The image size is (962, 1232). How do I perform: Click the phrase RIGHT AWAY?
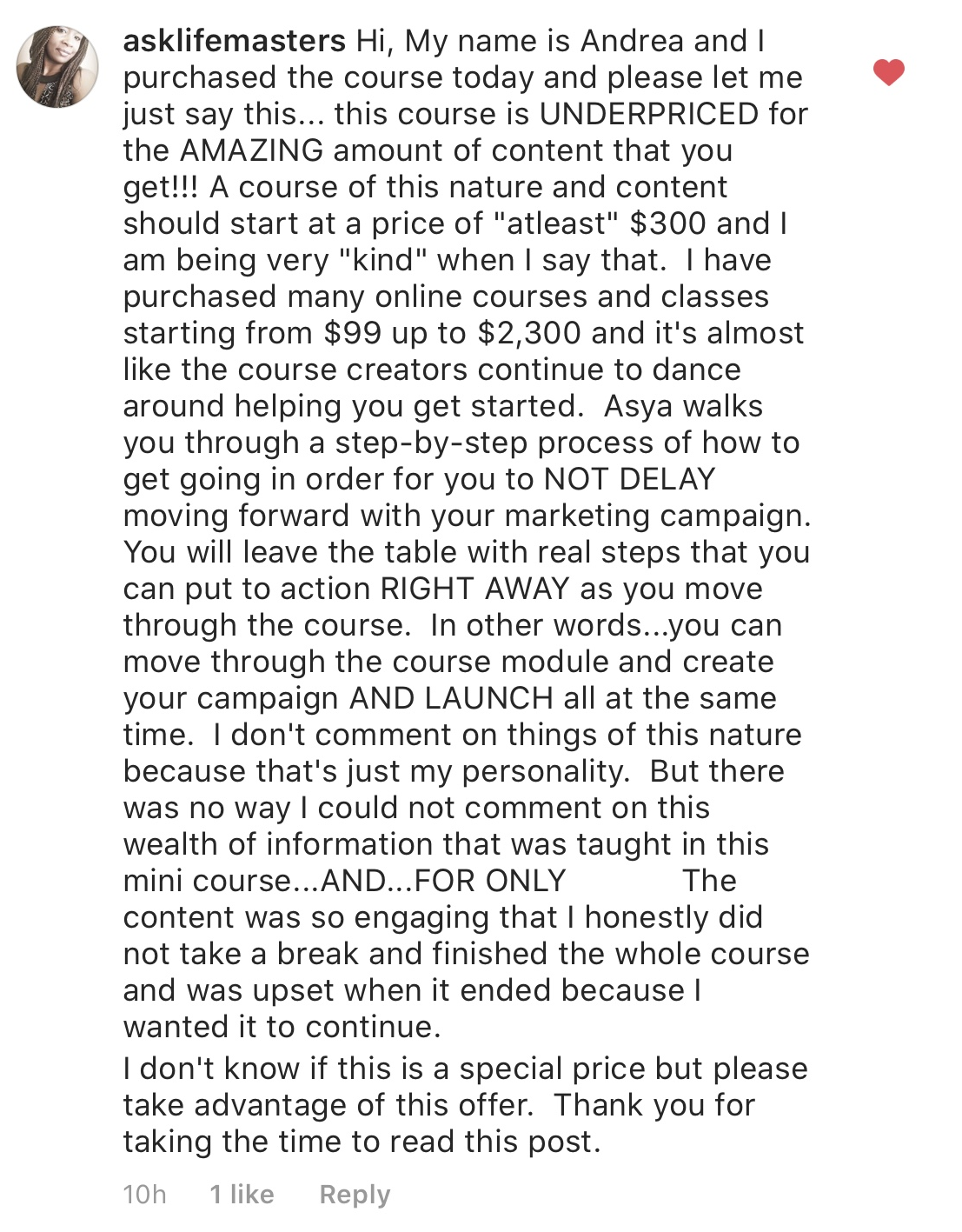tap(475, 589)
